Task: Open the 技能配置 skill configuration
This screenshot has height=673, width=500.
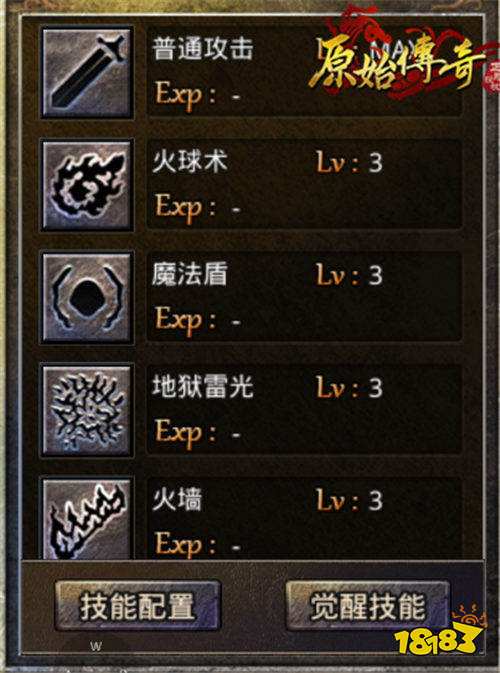Action: pyautogui.click(x=137, y=606)
